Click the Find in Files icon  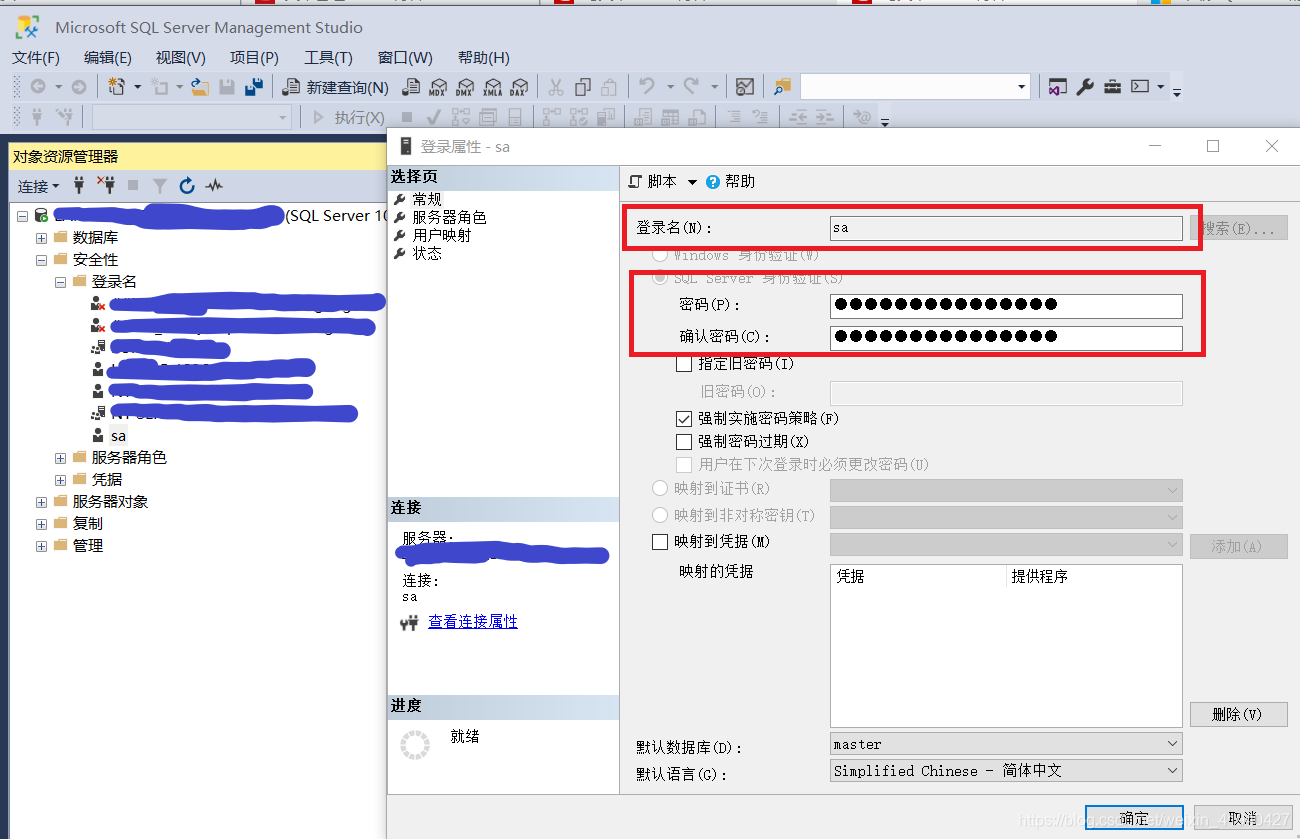(x=782, y=87)
